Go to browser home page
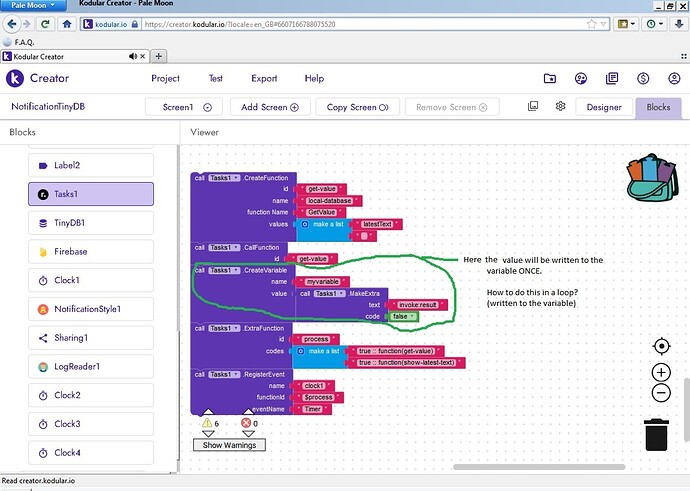 67,24
